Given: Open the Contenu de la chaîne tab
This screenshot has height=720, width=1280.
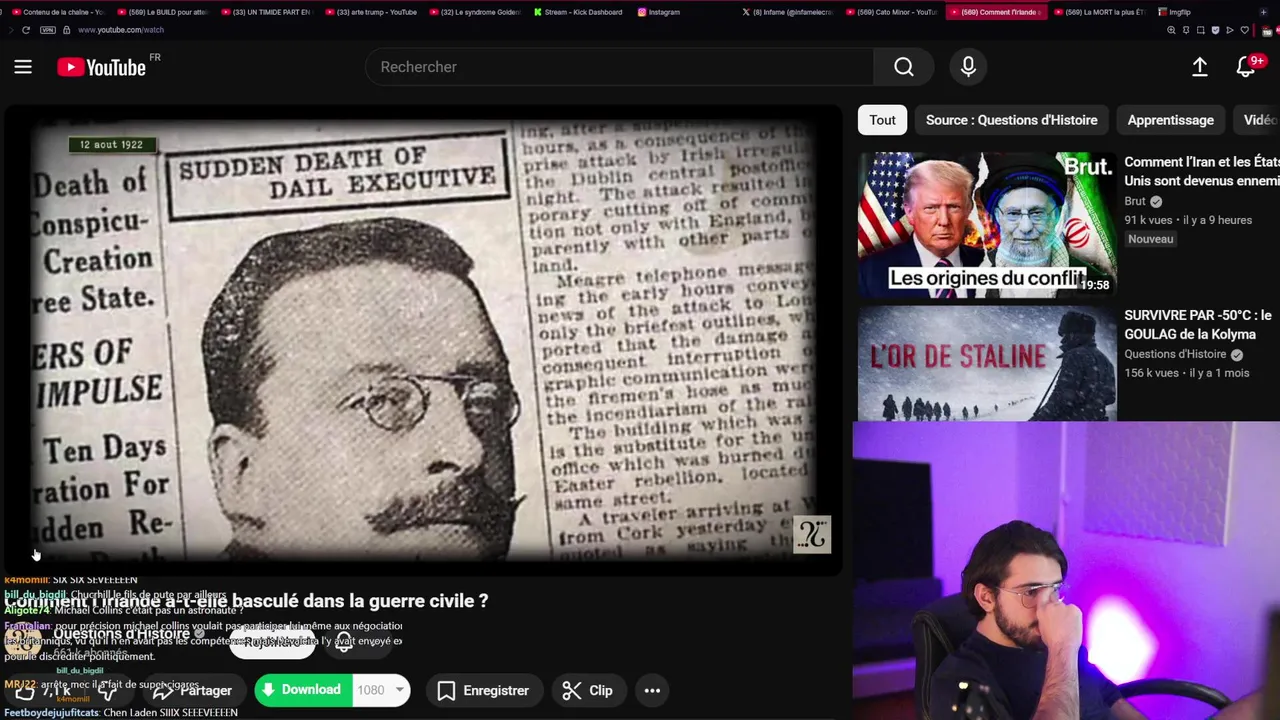Looking at the screenshot, I should pyautogui.click(x=57, y=12).
